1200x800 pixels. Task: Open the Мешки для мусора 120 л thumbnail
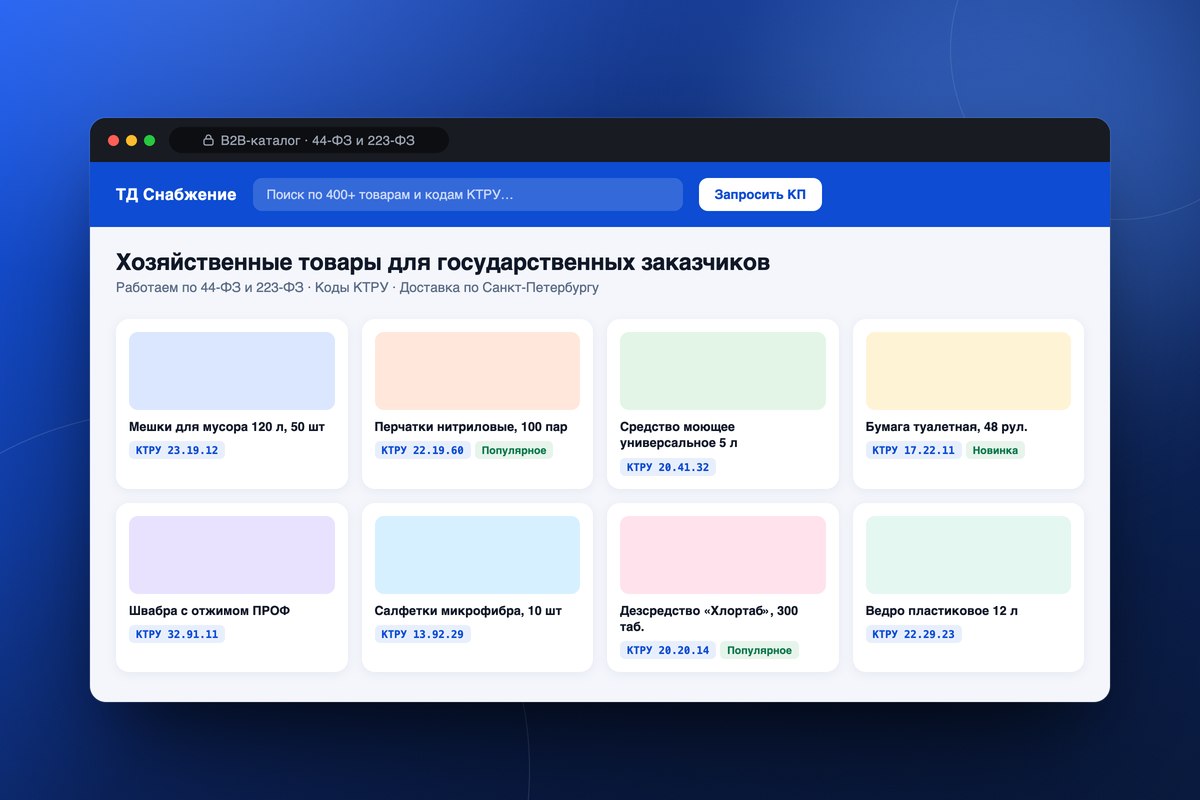pos(232,371)
